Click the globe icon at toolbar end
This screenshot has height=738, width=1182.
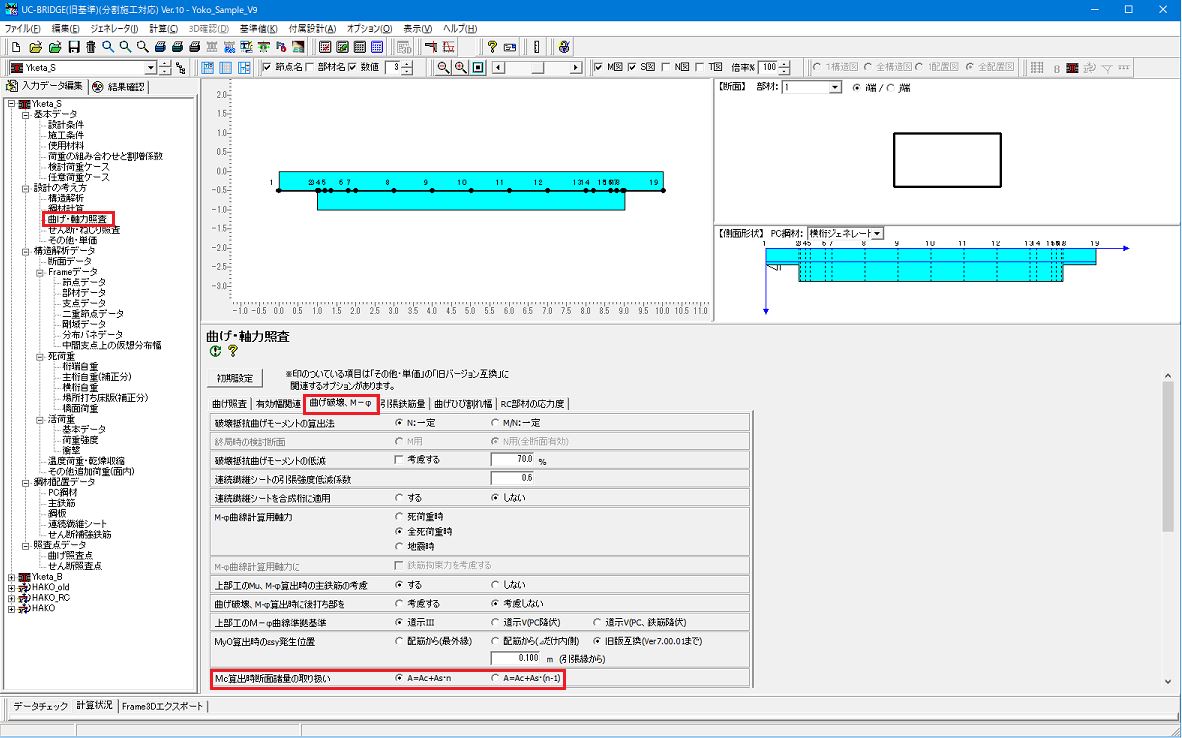click(563, 47)
